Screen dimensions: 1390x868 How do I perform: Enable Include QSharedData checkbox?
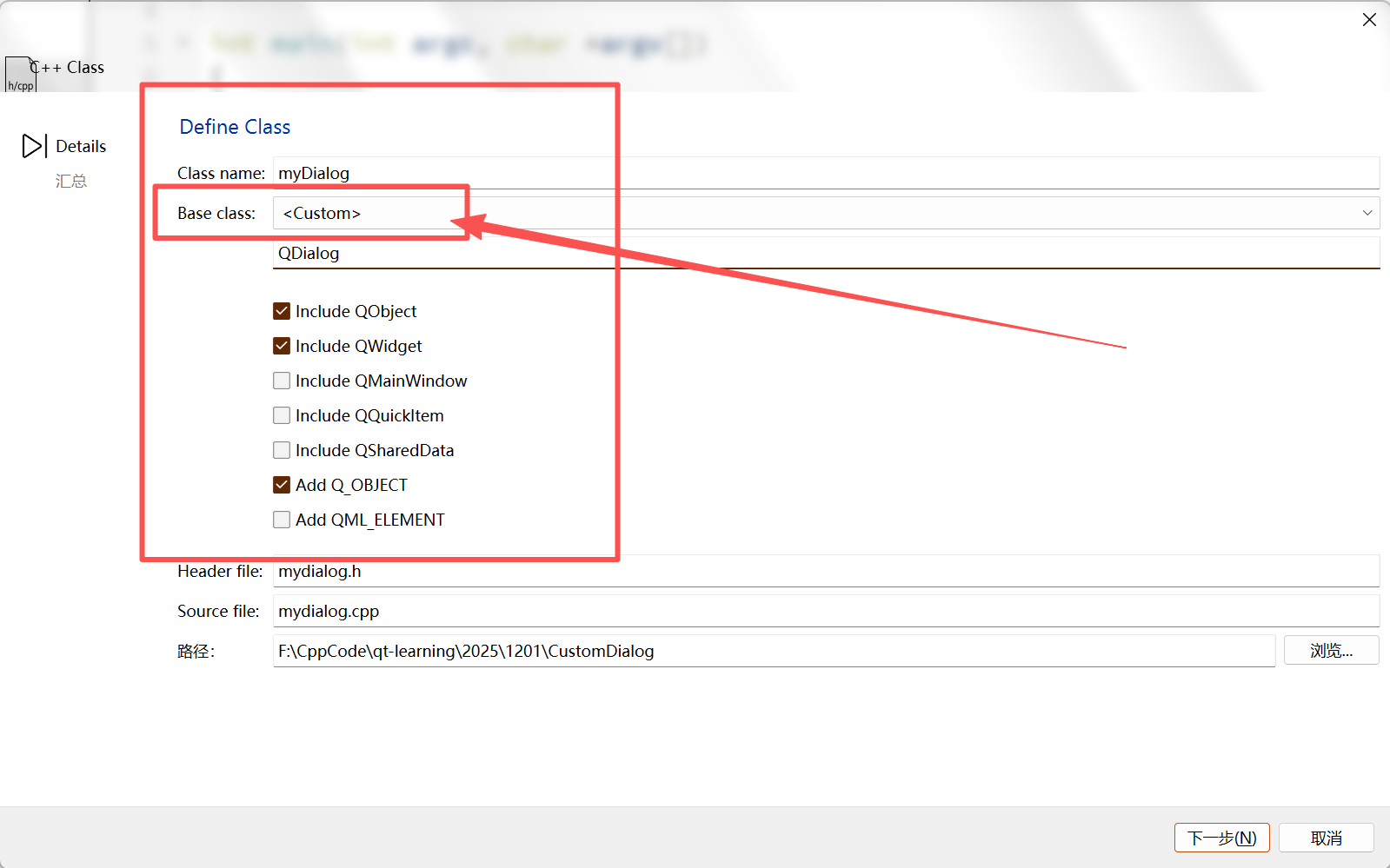[x=282, y=450]
